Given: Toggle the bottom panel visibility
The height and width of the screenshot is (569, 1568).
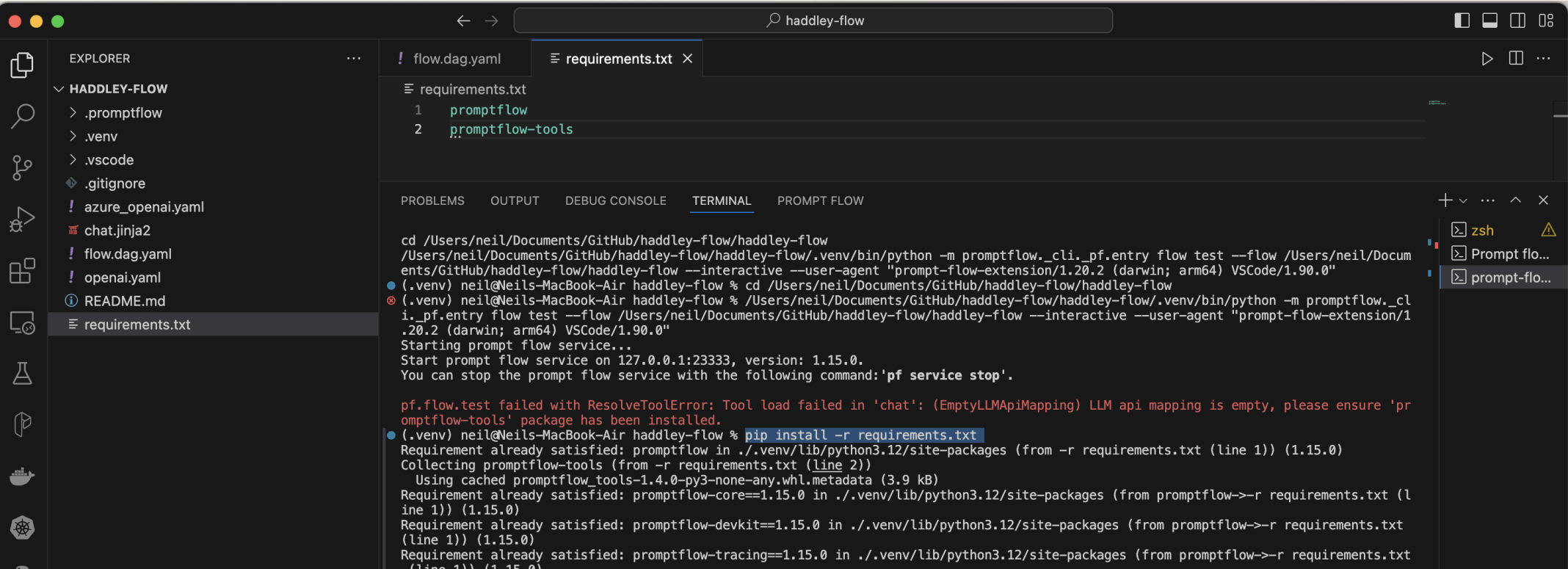Looking at the screenshot, I should click(1489, 21).
